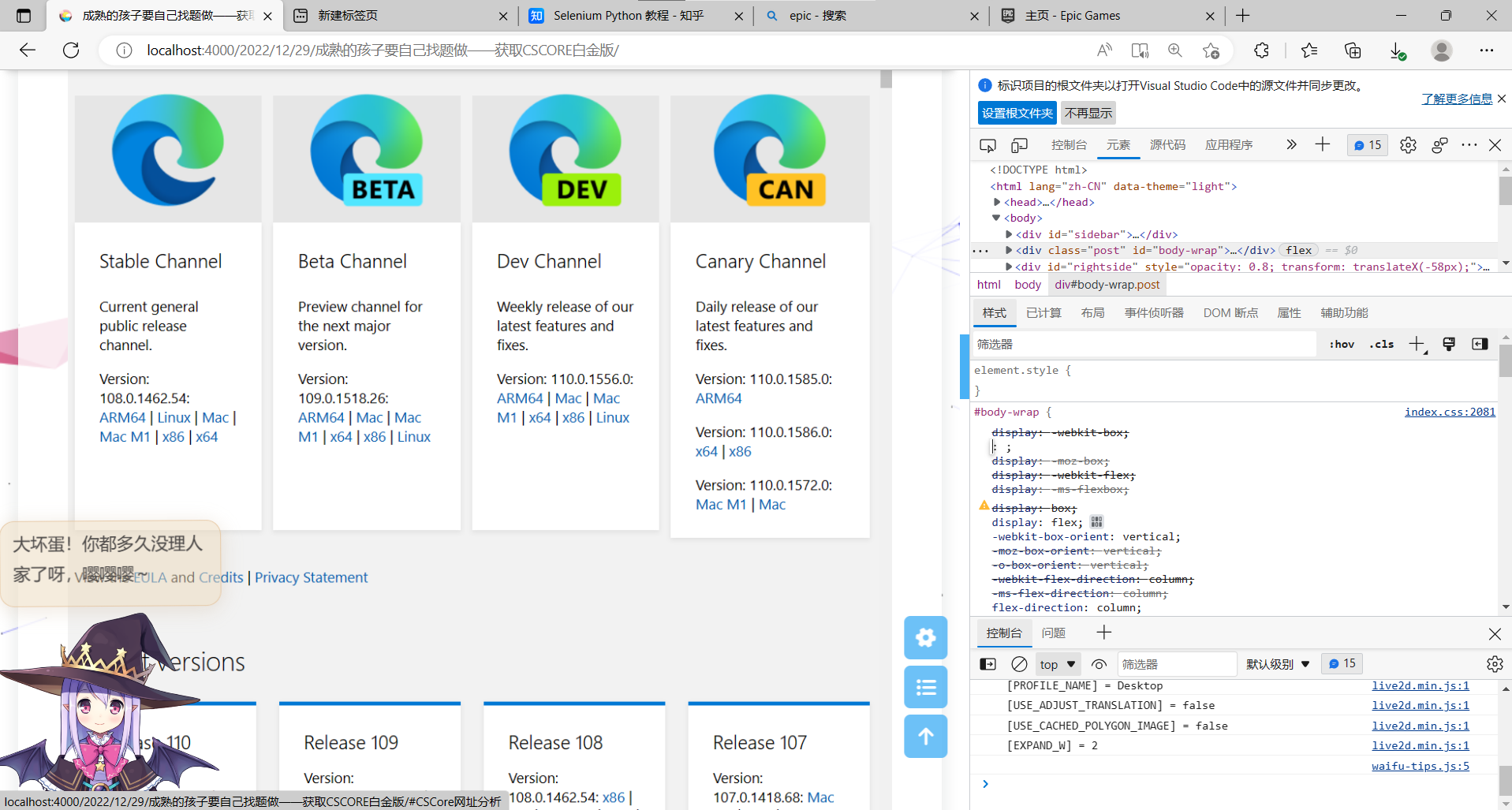Activate DevTools inspect element tool

pyautogui.click(x=987, y=145)
